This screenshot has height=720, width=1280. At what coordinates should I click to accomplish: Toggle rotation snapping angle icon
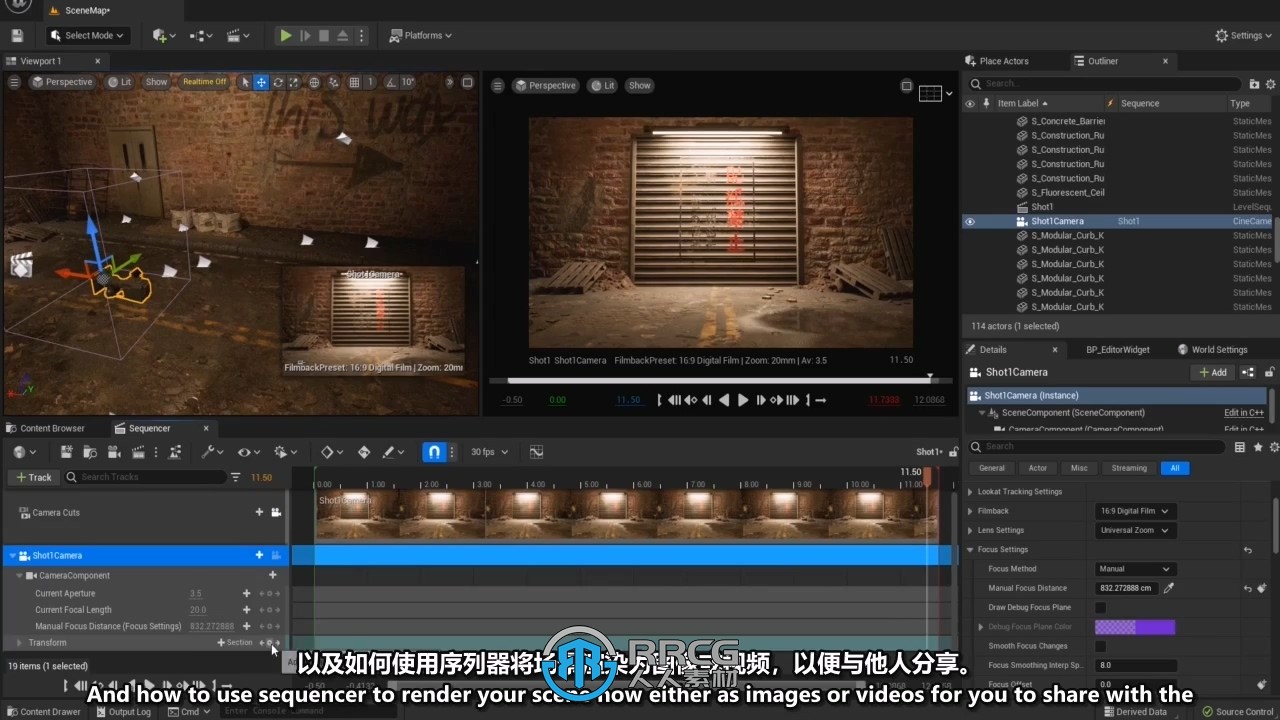click(x=391, y=82)
